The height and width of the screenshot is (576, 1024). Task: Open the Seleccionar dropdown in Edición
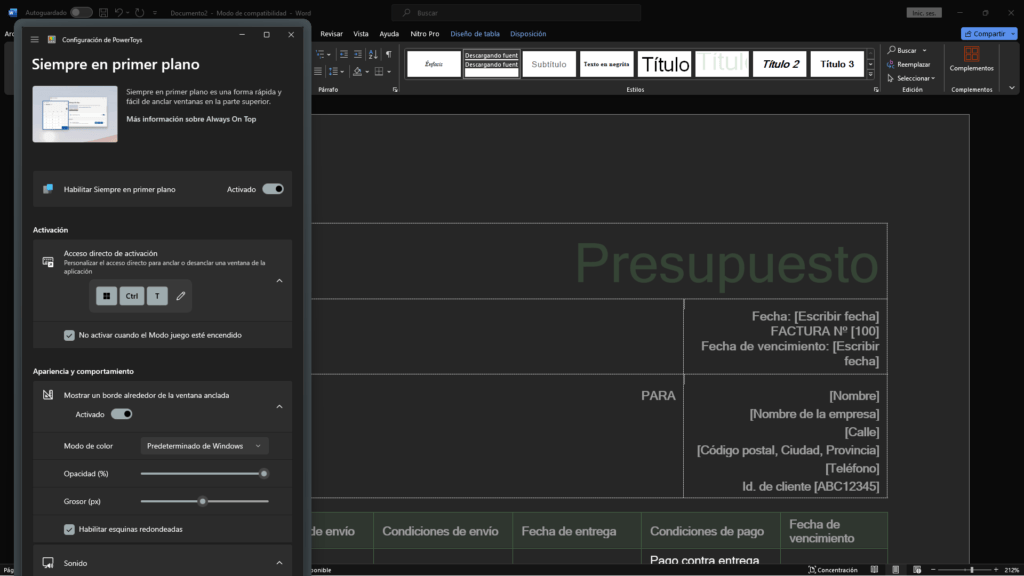pyautogui.click(x=912, y=78)
